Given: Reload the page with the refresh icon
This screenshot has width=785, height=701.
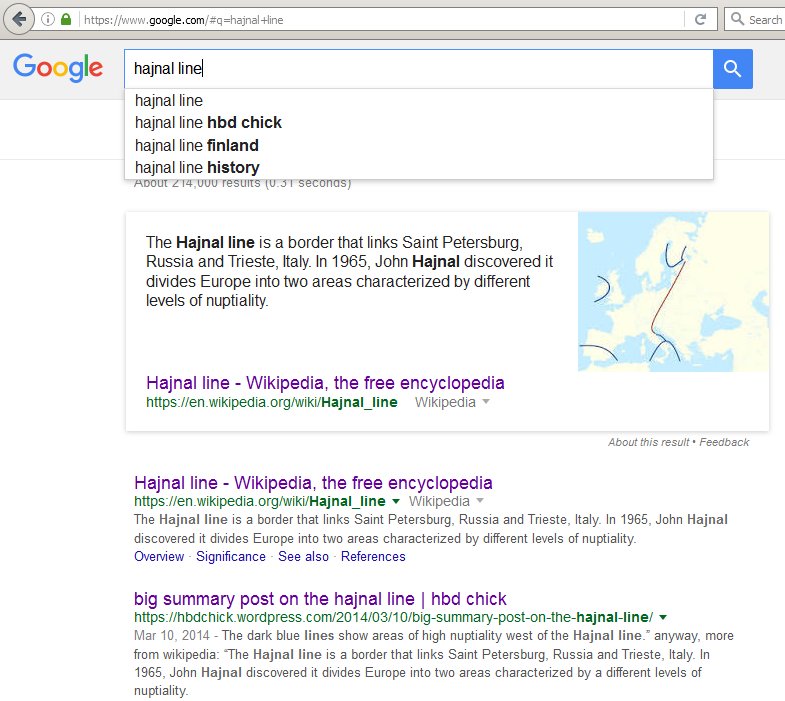Looking at the screenshot, I should coord(700,20).
